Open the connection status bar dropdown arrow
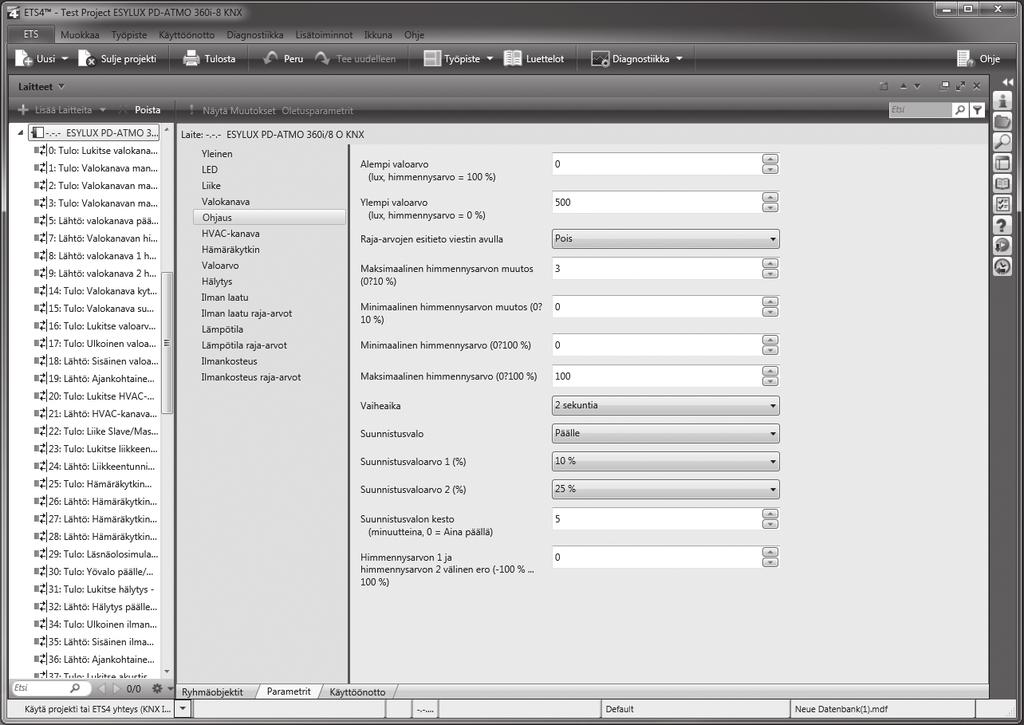The width and height of the screenshot is (1024, 725). (182, 708)
